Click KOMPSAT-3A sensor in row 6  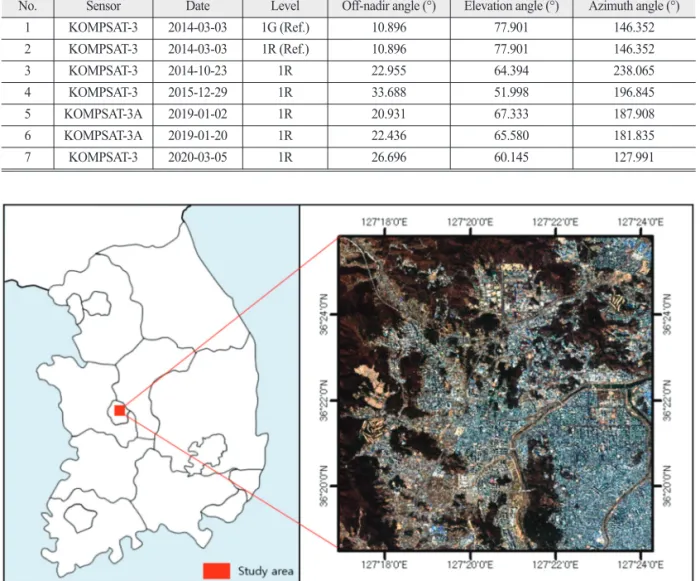pos(103,135)
